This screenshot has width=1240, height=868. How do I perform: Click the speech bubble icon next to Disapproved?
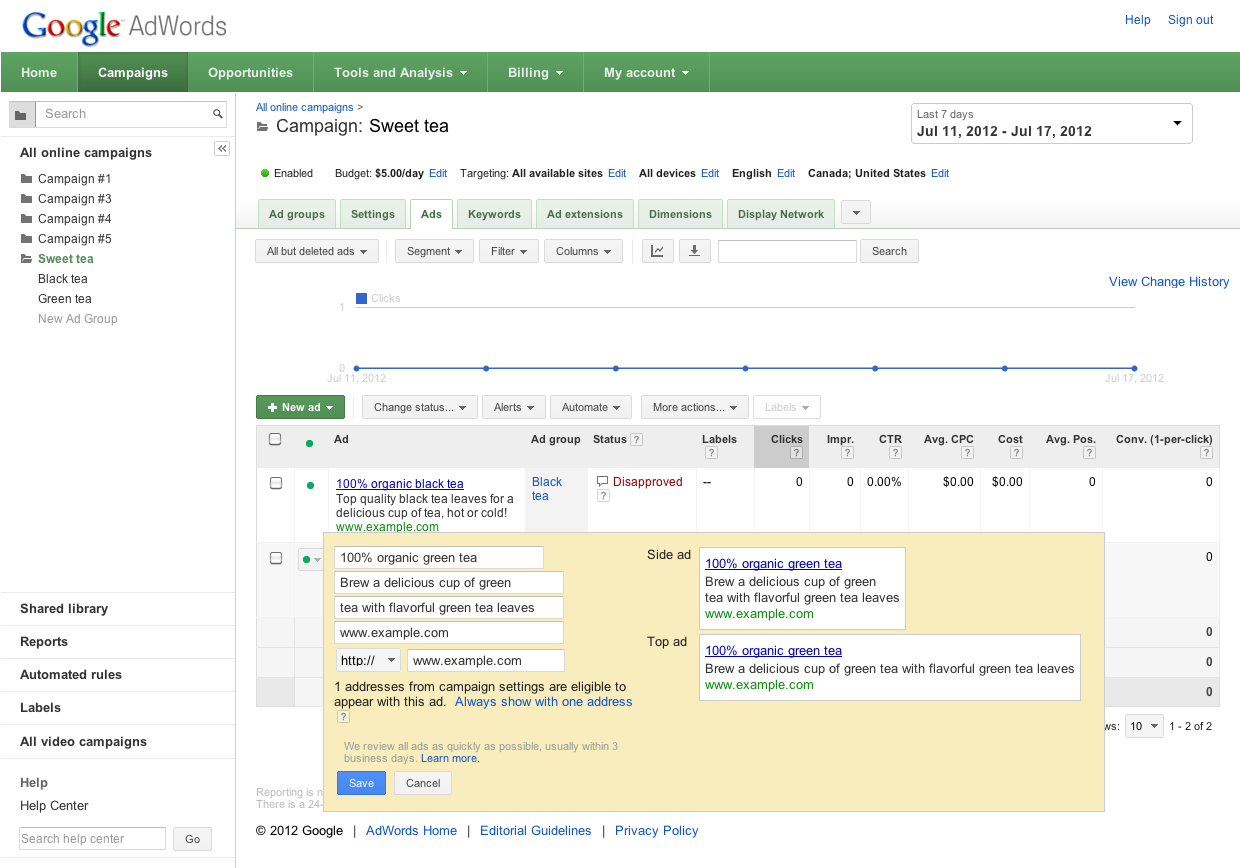click(x=602, y=482)
